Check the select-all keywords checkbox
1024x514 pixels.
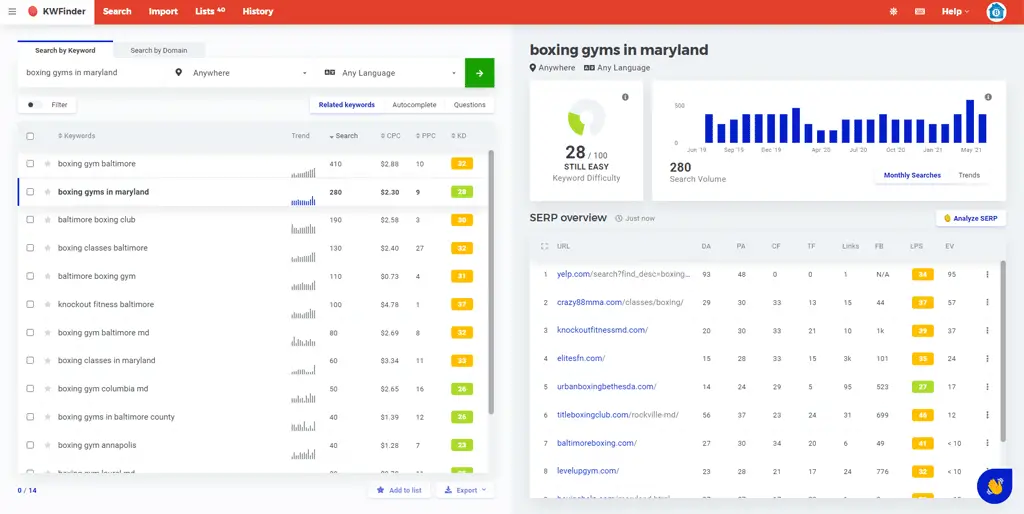coord(30,136)
